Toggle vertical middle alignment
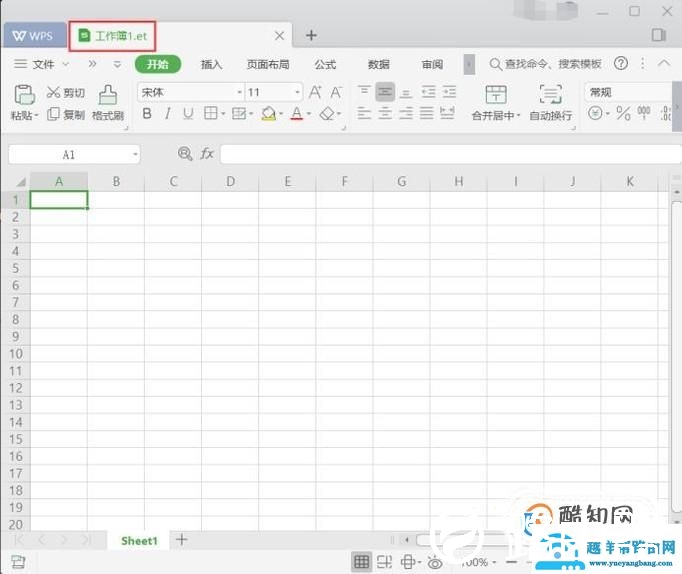This screenshot has height=574, width=682. (385, 92)
